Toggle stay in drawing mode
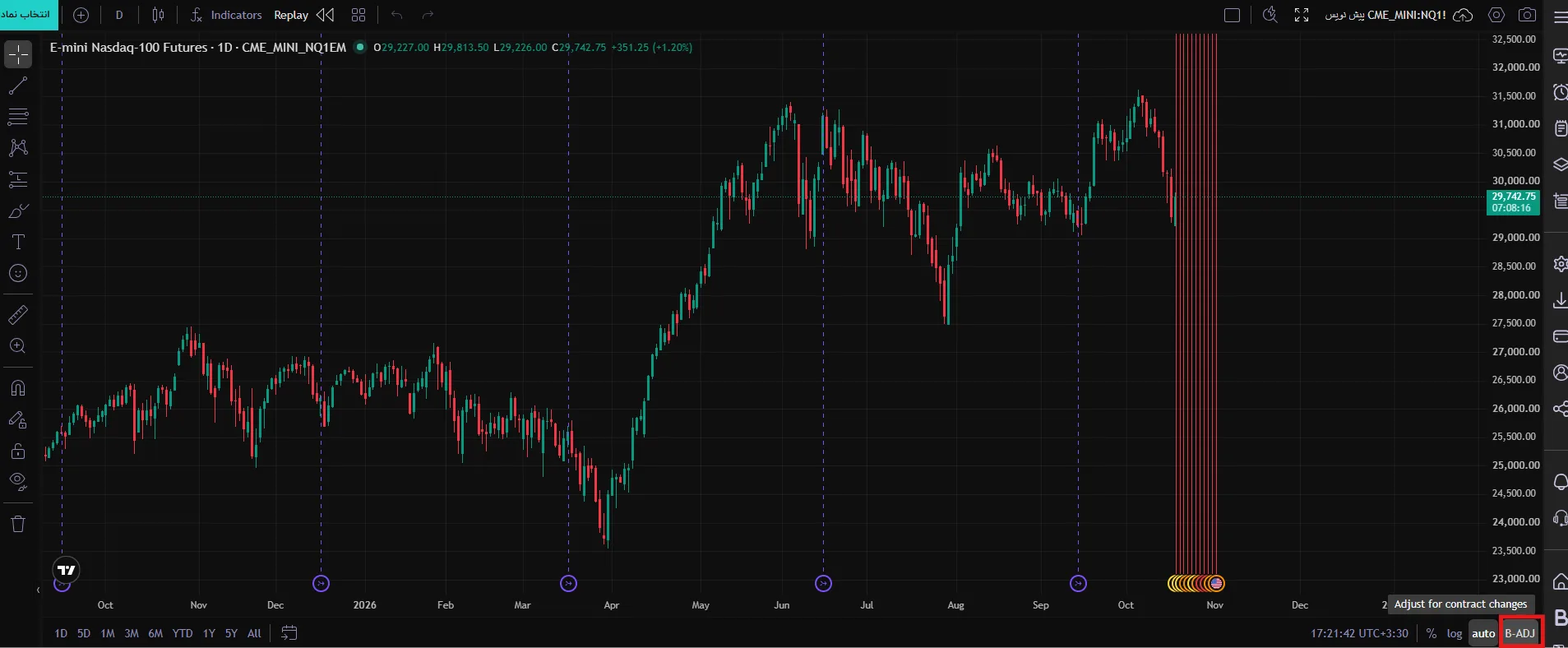The width and height of the screenshot is (1568, 648). [x=18, y=420]
